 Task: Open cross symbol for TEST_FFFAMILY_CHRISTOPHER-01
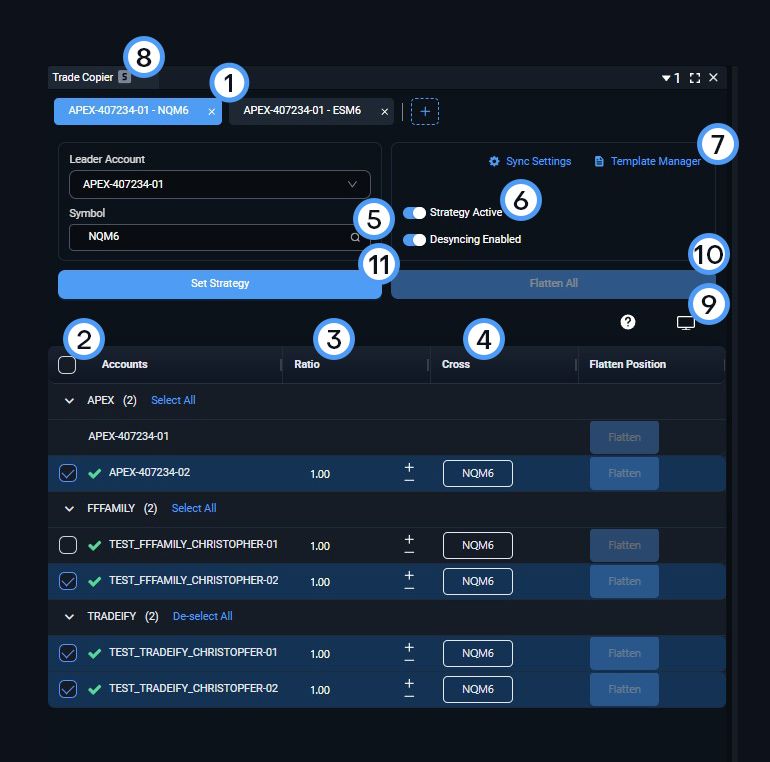[x=478, y=545]
